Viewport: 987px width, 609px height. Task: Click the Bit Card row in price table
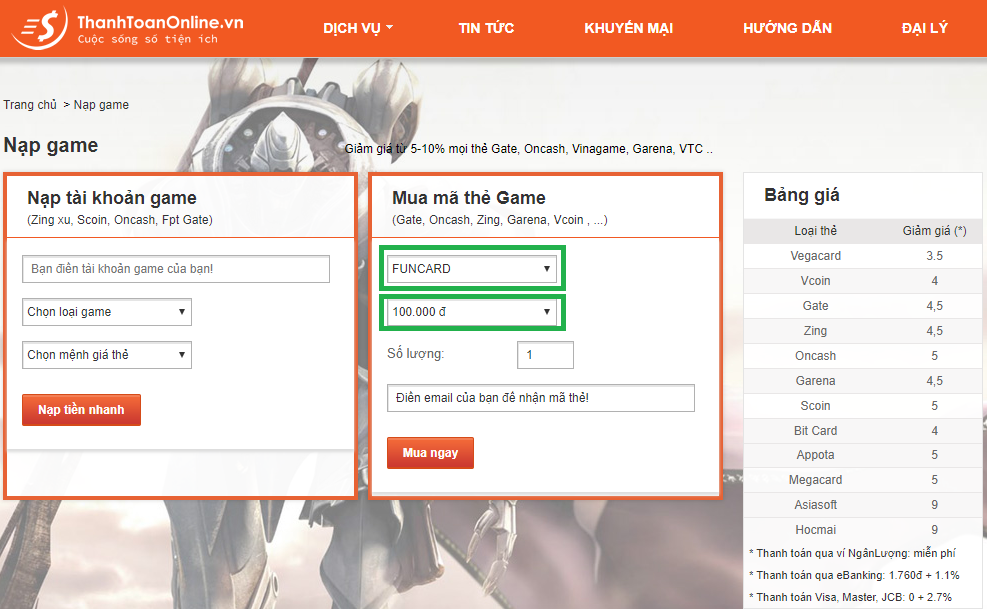coord(862,431)
